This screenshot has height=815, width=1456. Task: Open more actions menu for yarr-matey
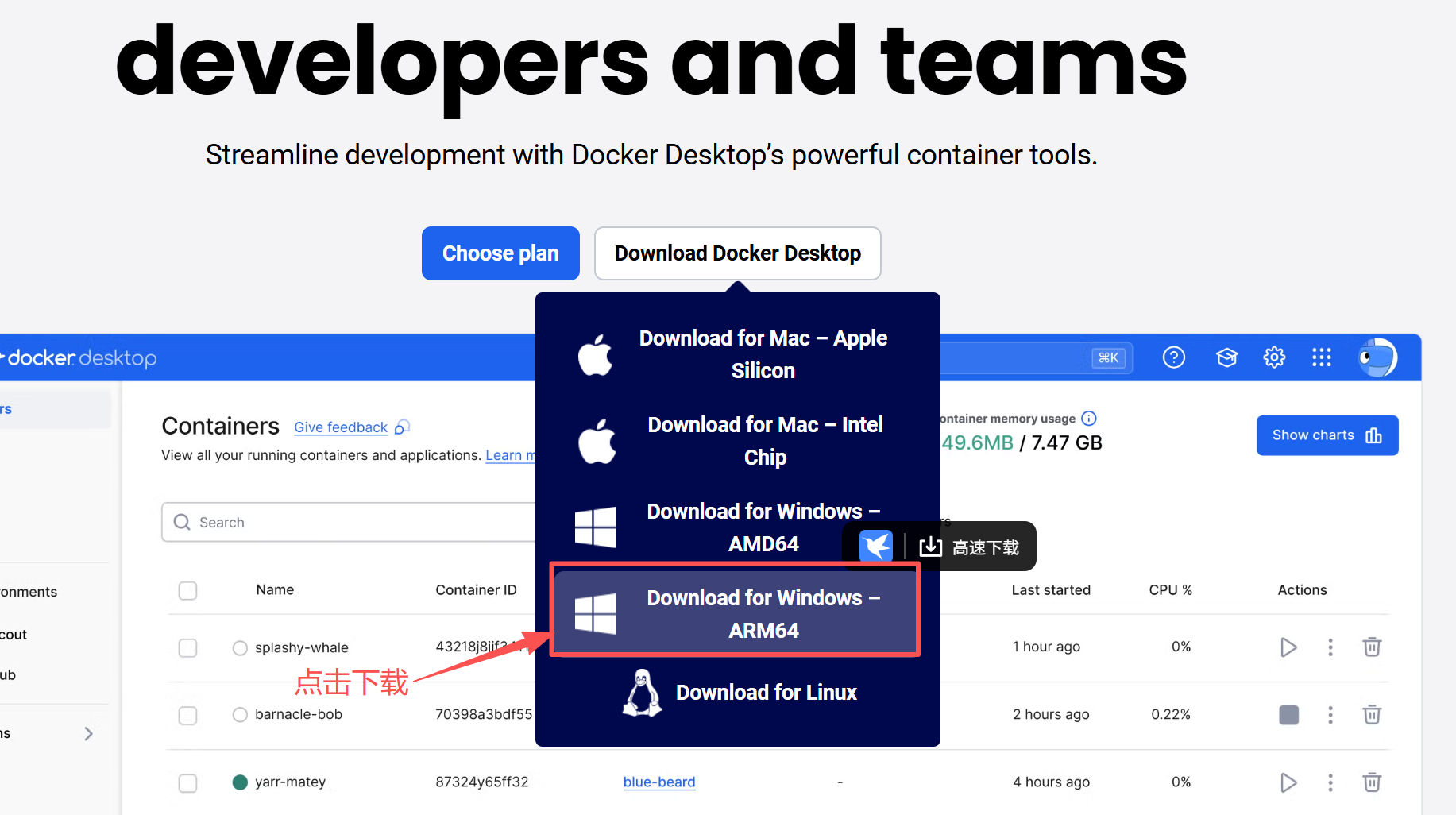[x=1330, y=782]
